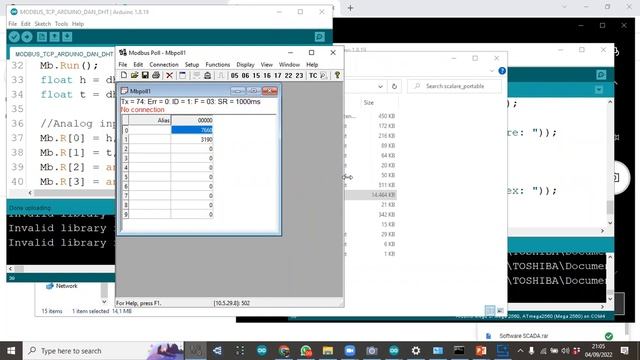Click row header 9 in Mbpoll1 table
The height and width of the screenshot is (360, 640).
126,214
